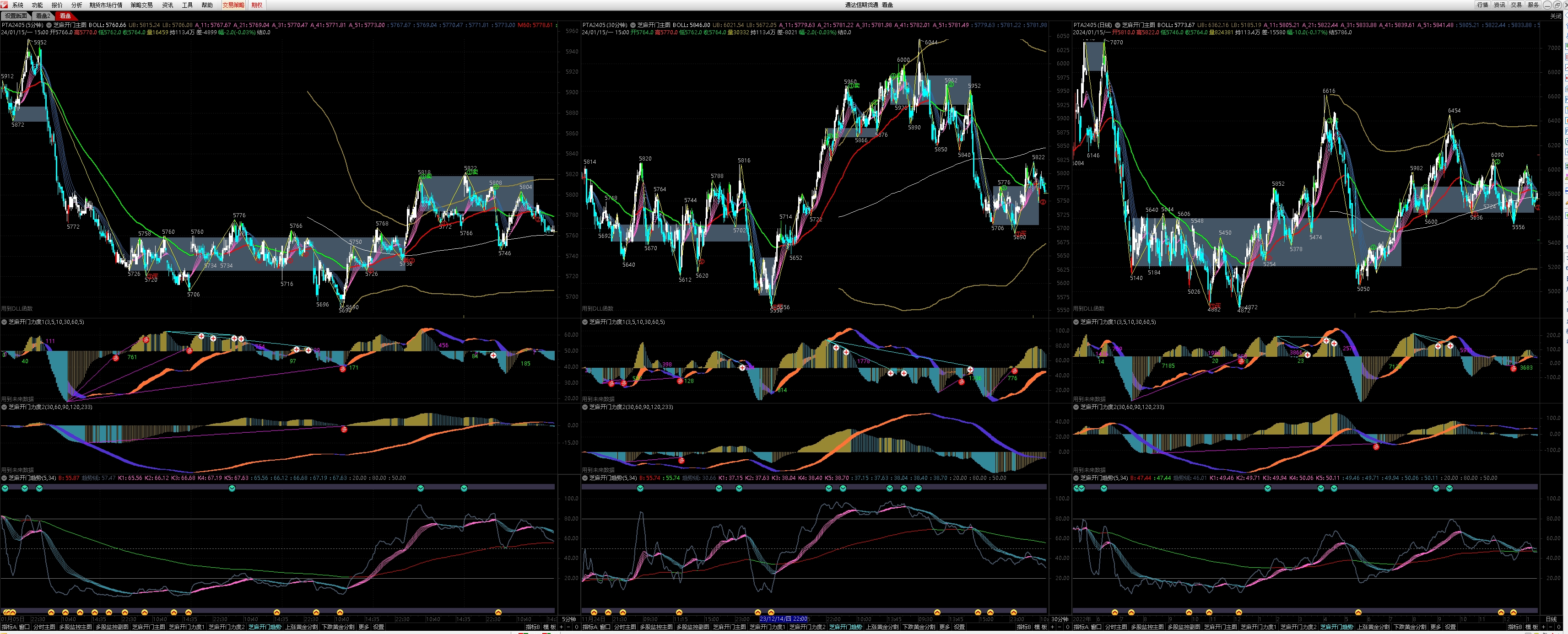The image size is (1568, 634).
Task: Open the 行情 button at top right
Action: coord(1482,5)
